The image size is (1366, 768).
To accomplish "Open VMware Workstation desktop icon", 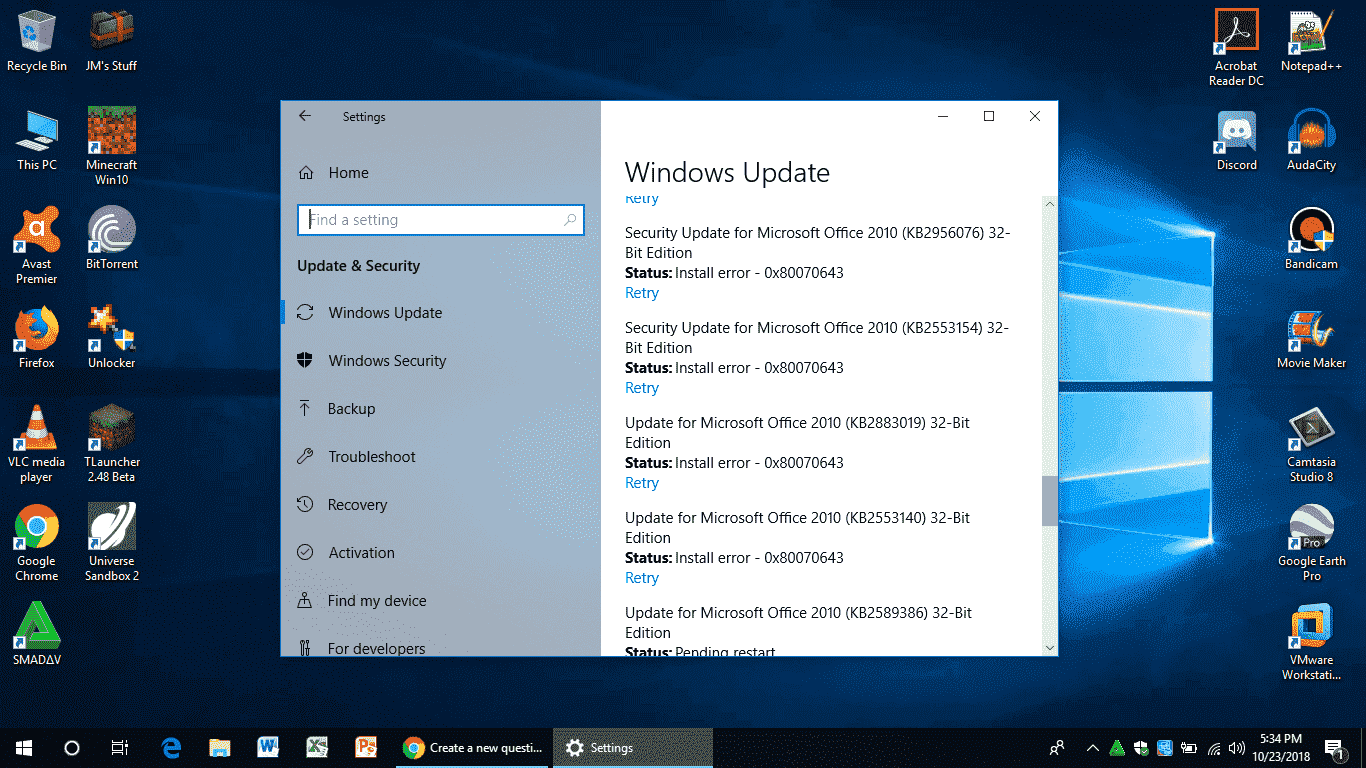I will point(1311,642).
